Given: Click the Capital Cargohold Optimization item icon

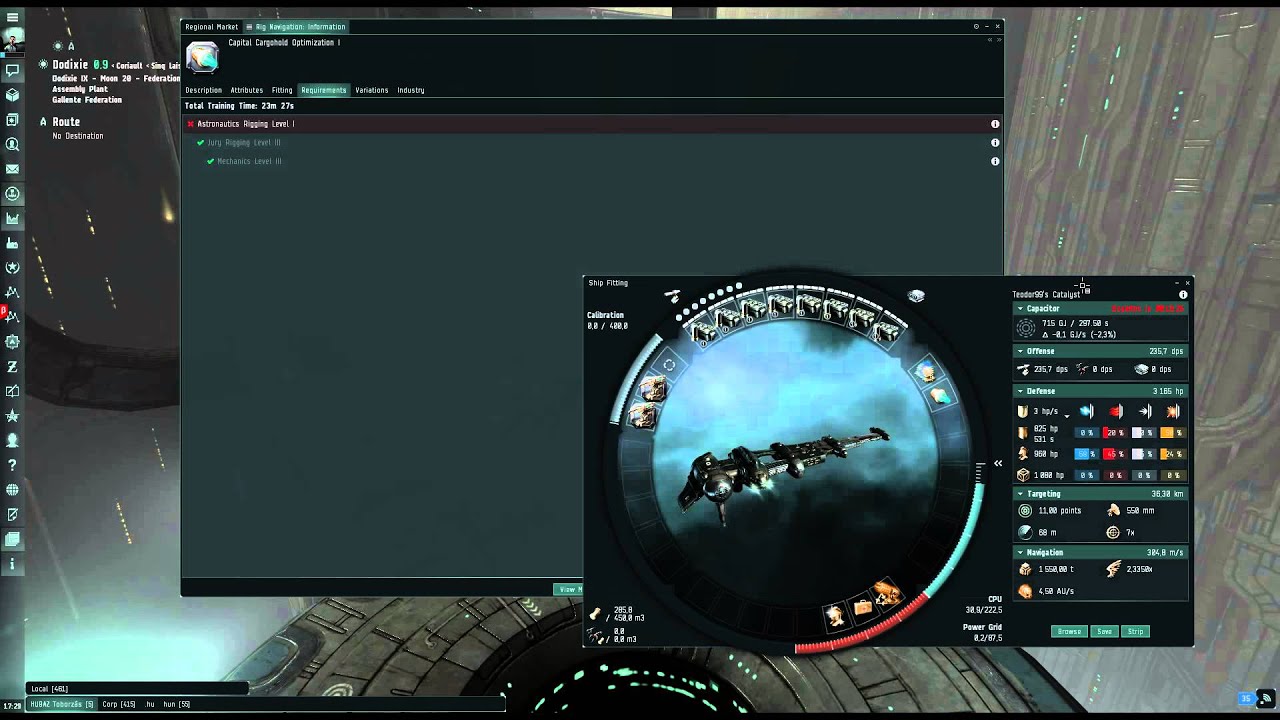Looking at the screenshot, I should click(202, 57).
